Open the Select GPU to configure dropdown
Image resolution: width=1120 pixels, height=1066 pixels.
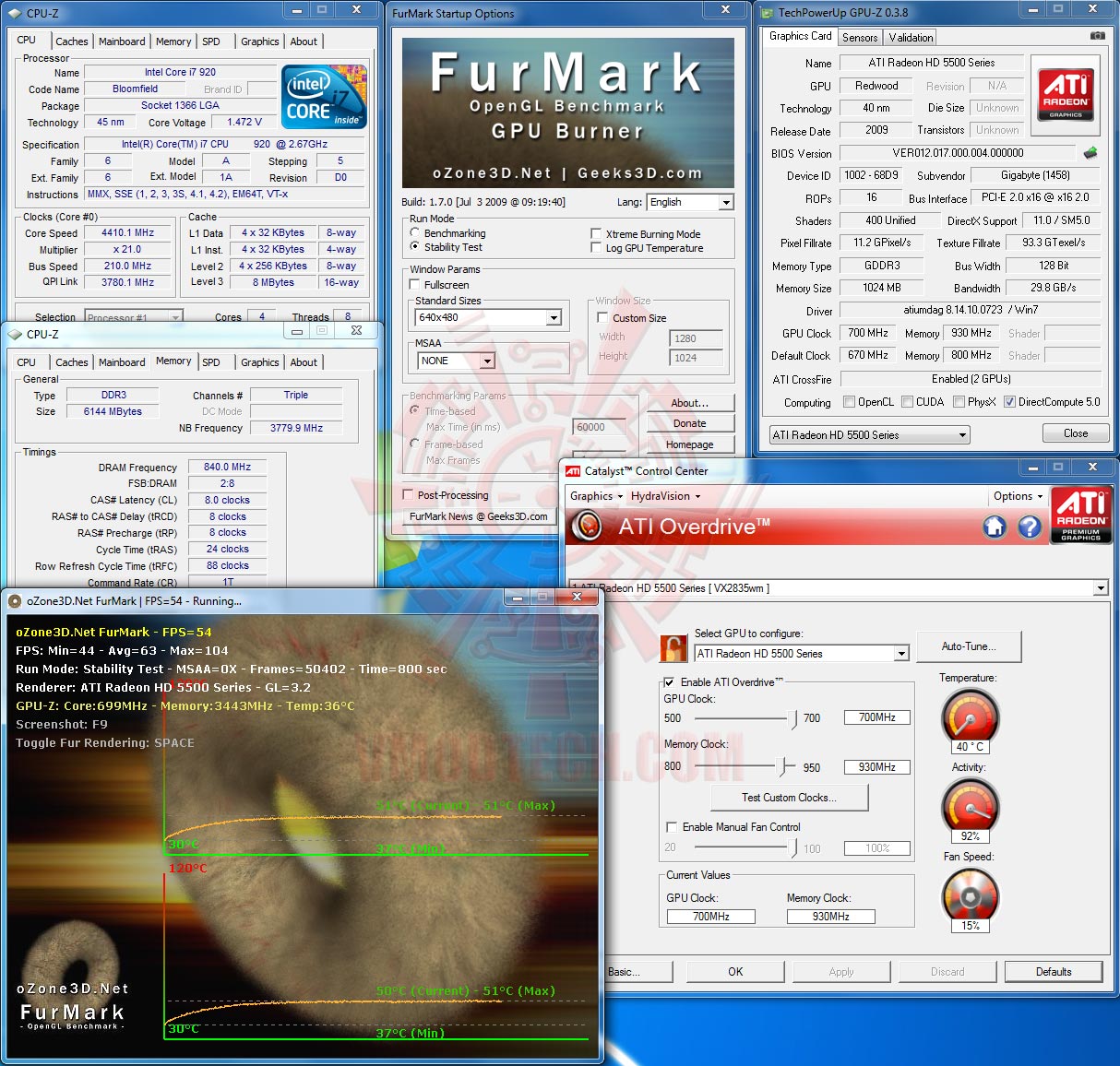pyautogui.click(x=801, y=654)
